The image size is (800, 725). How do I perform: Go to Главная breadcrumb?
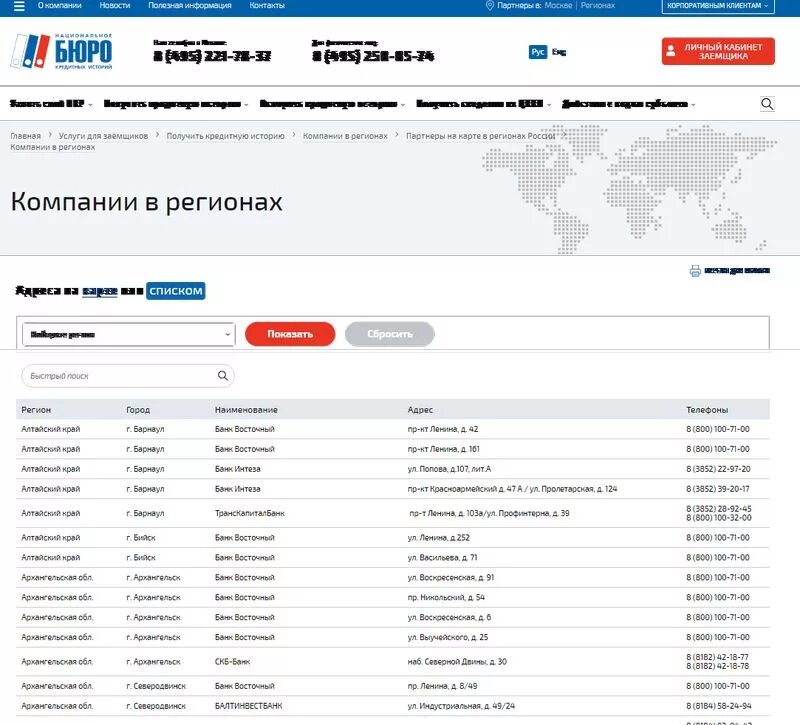26,136
